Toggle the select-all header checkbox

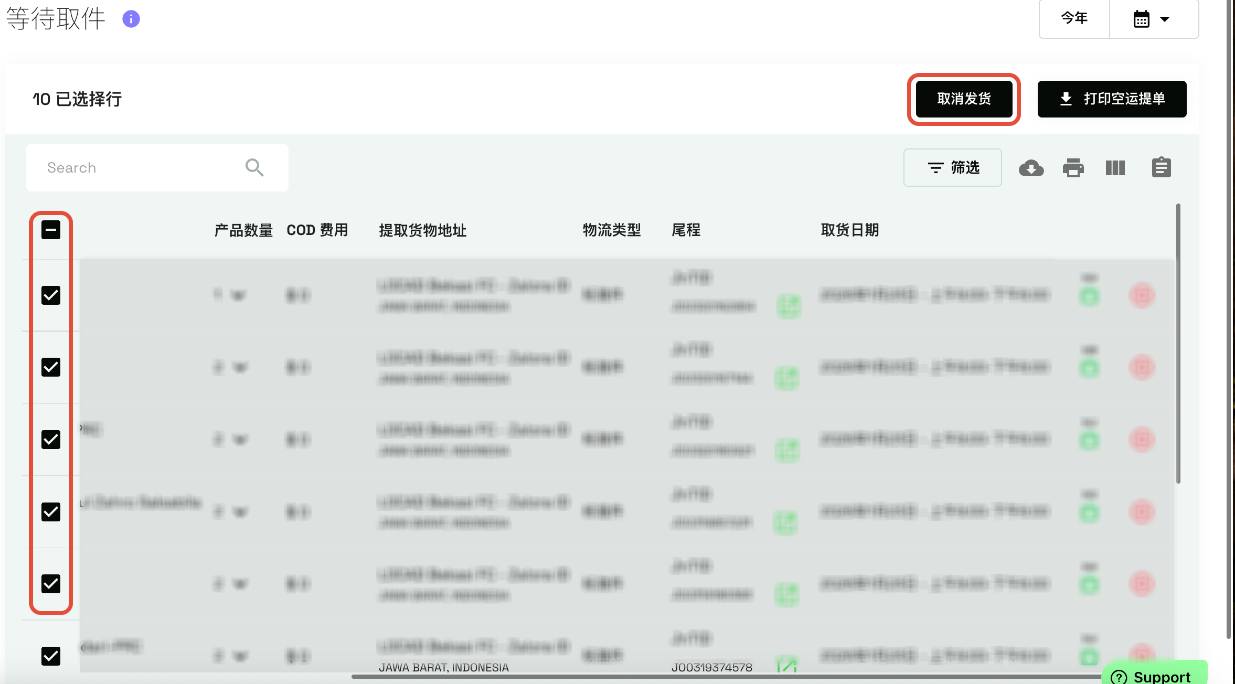click(51, 230)
